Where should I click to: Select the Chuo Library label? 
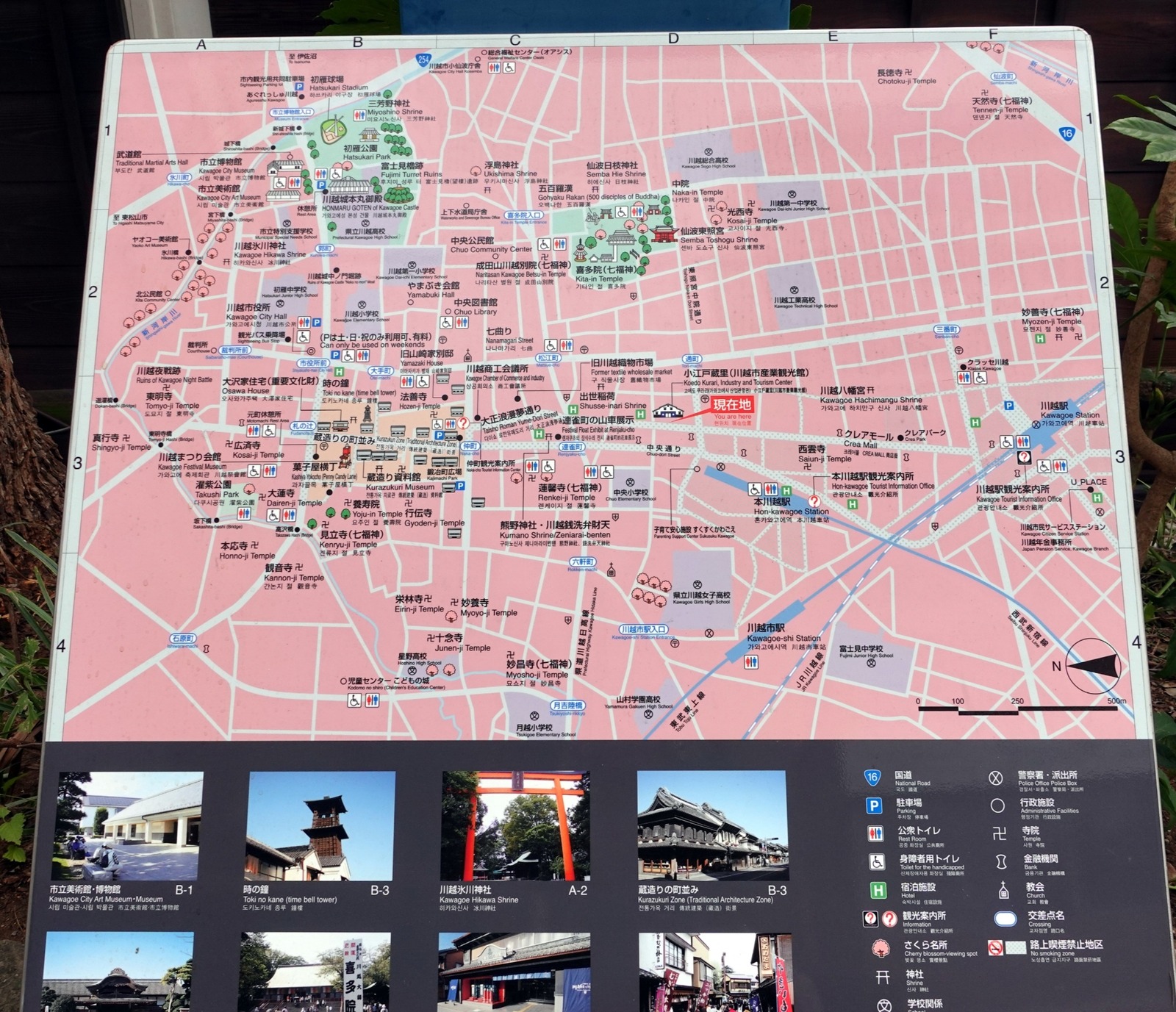(476, 312)
